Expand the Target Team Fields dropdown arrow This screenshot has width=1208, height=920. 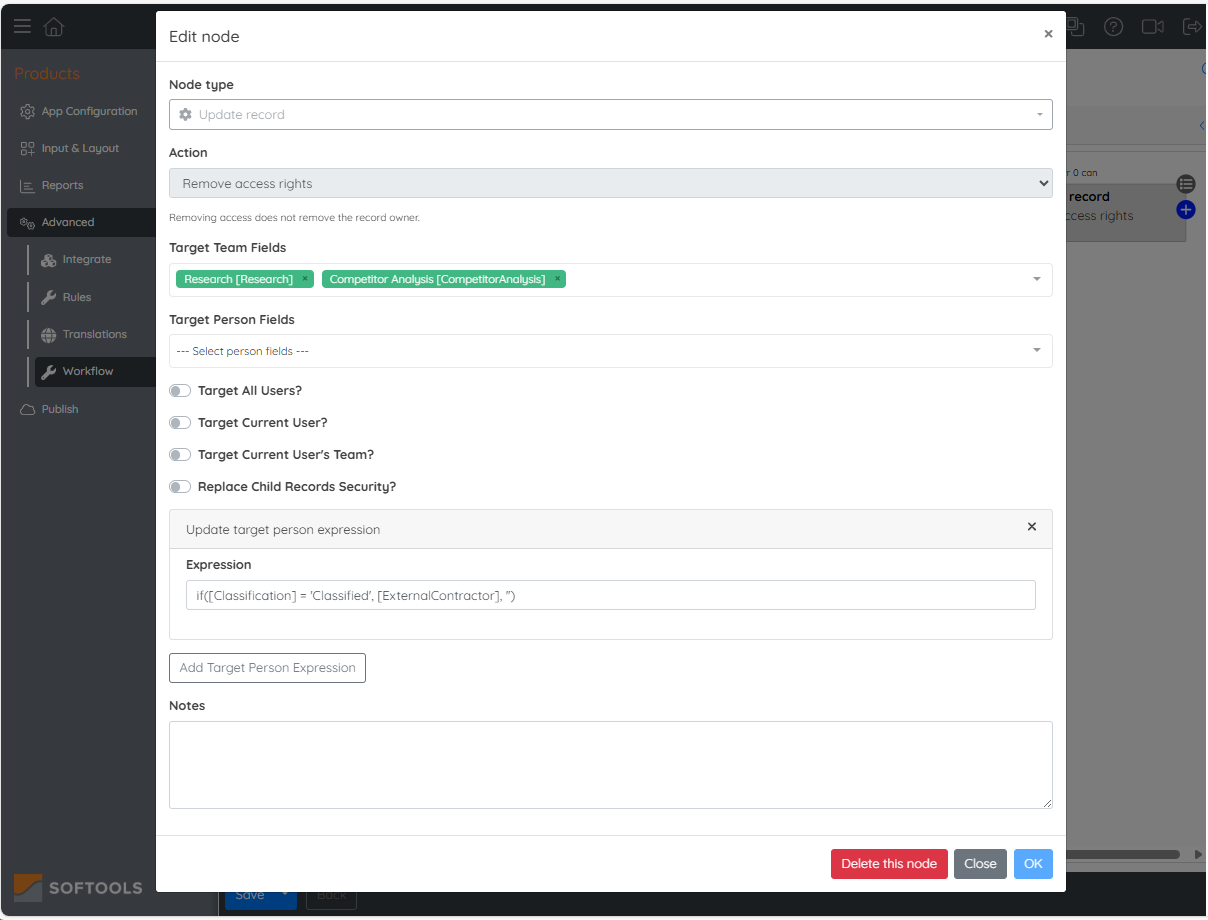[1036, 279]
